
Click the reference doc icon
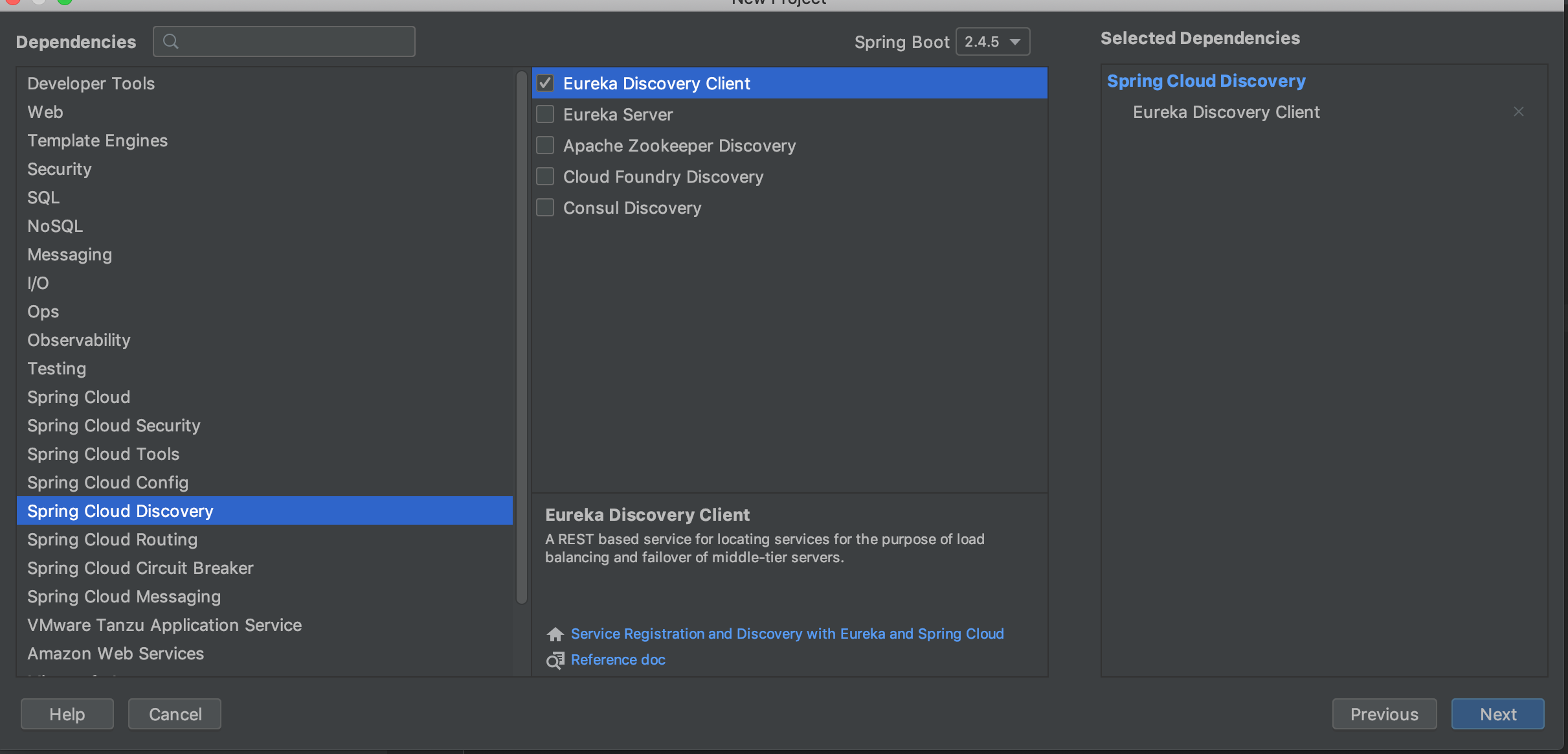pyautogui.click(x=555, y=660)
